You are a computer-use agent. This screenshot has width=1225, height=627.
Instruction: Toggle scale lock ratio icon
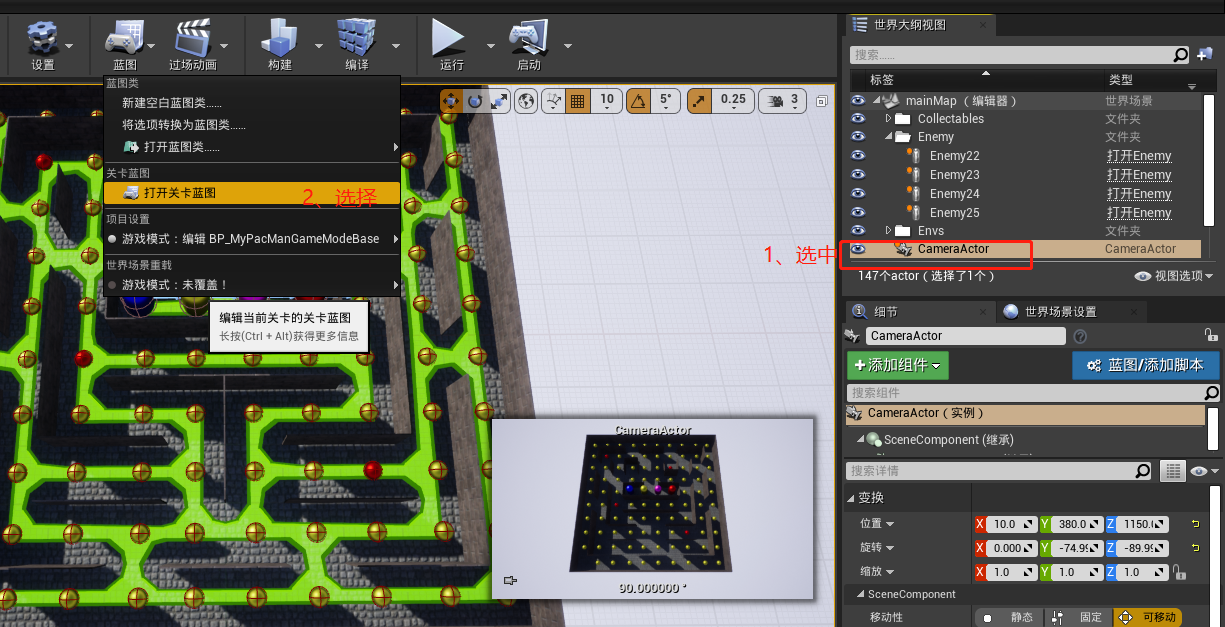(x=1180, y=573)
